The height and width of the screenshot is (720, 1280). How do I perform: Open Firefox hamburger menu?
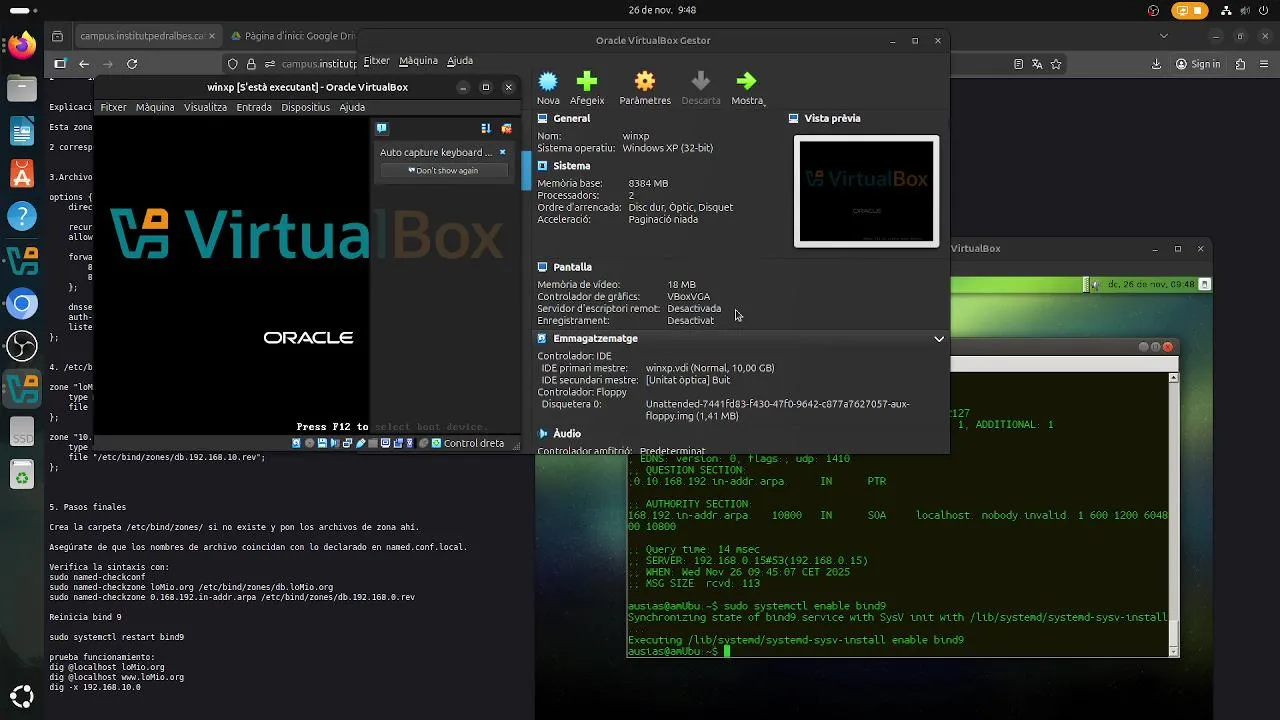(x=1263, y=64)
